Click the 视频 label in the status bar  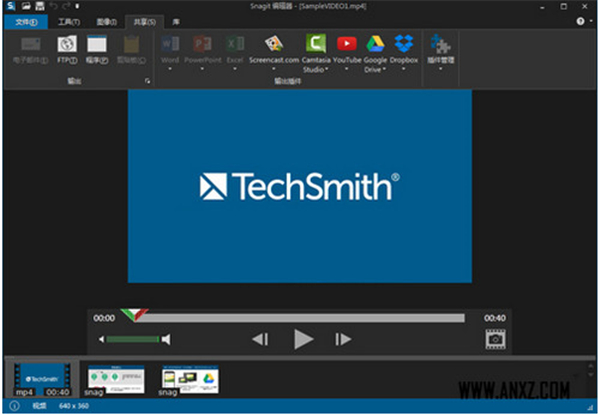click(39, 406)
